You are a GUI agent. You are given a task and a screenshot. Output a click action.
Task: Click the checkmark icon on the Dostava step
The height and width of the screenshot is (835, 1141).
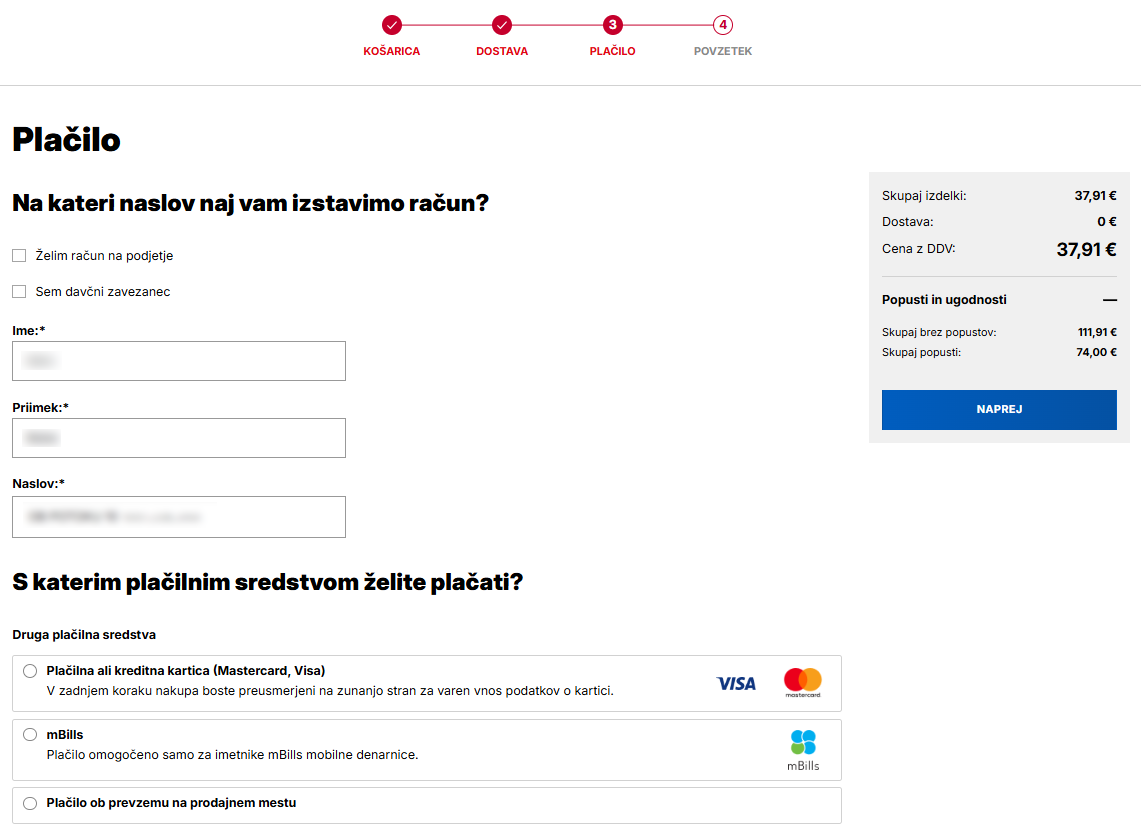coord(501,26)
